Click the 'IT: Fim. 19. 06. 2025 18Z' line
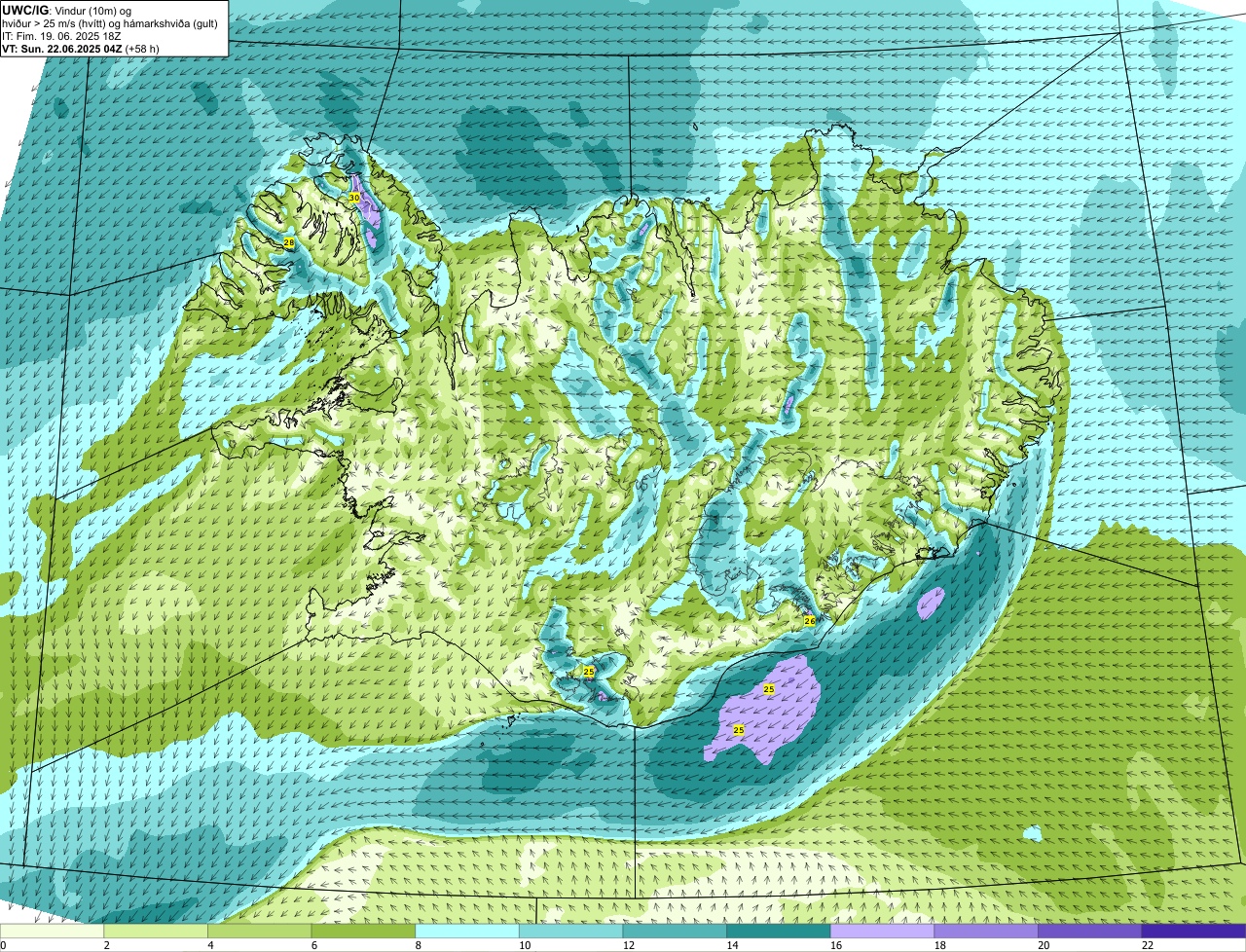 tap(61, 35)
